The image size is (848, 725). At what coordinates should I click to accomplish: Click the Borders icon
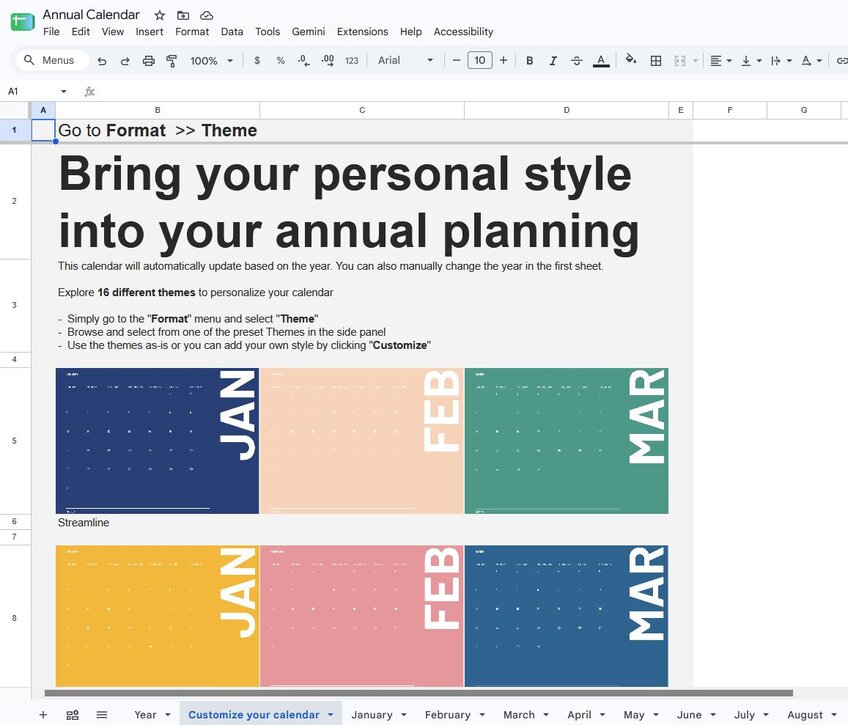(x=655, y=61)
